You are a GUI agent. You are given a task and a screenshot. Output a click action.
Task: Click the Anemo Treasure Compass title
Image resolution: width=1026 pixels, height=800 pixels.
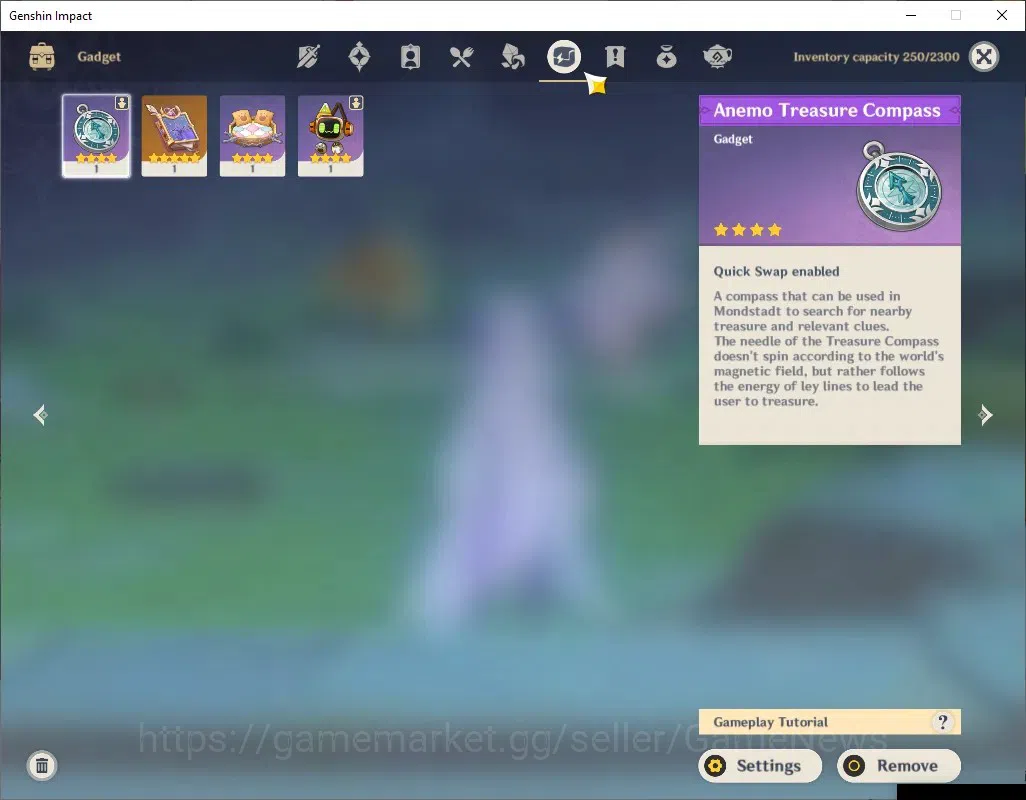[x=827, y=111]
